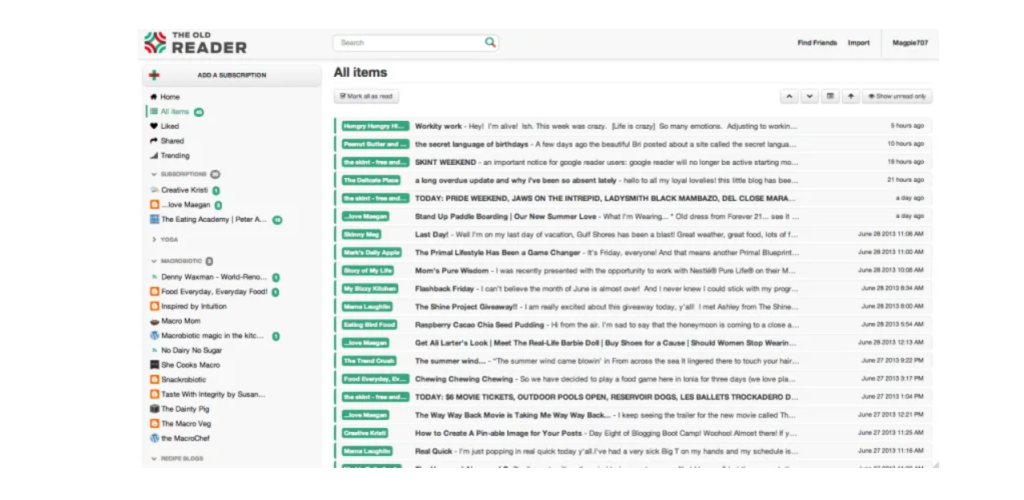Click the Blogger icon beside Snackrobiotic
The width and height of the screenshot is (1024, 500).
click(155, 379)
